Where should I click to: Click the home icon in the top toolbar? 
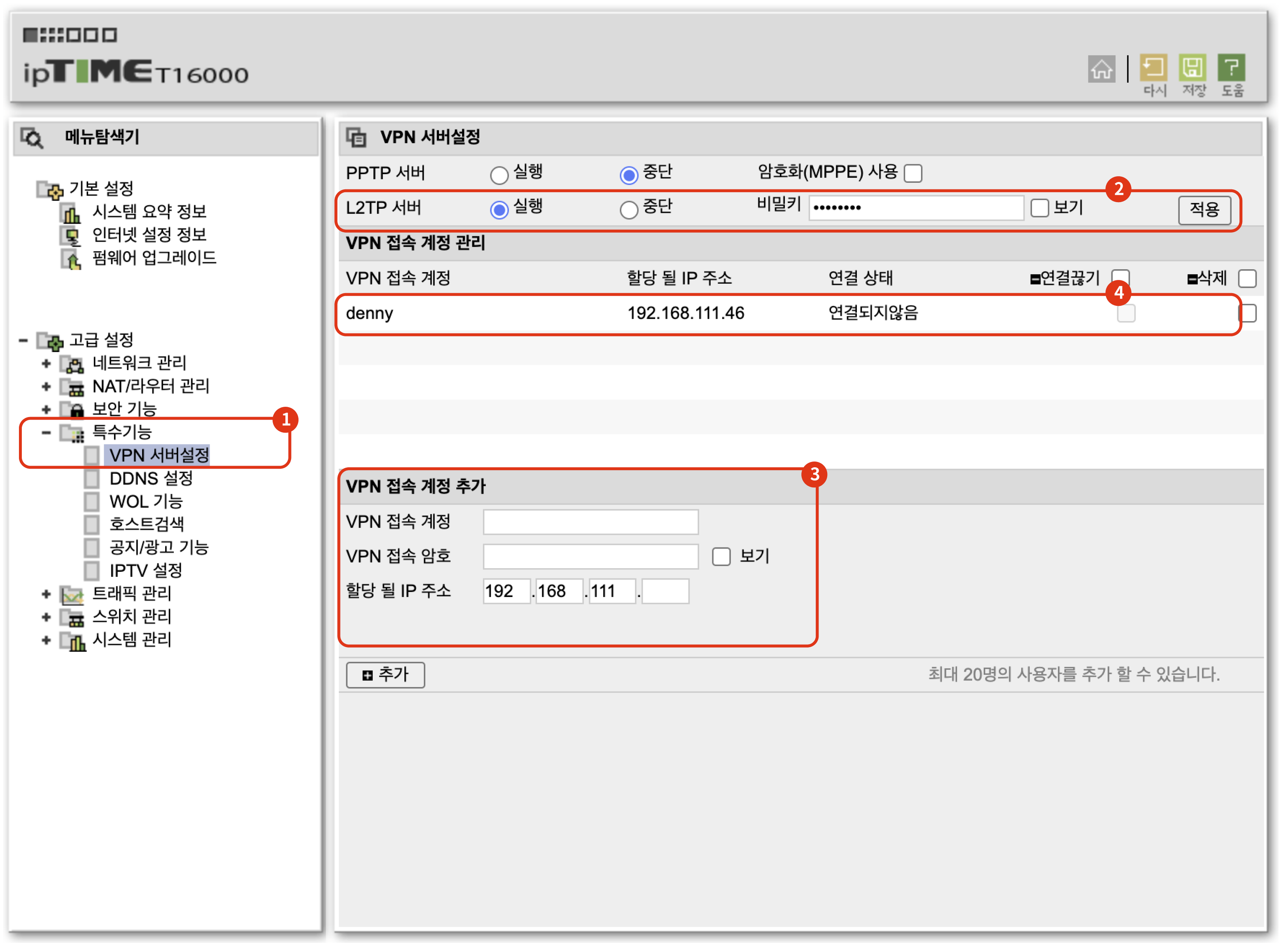1102,68
